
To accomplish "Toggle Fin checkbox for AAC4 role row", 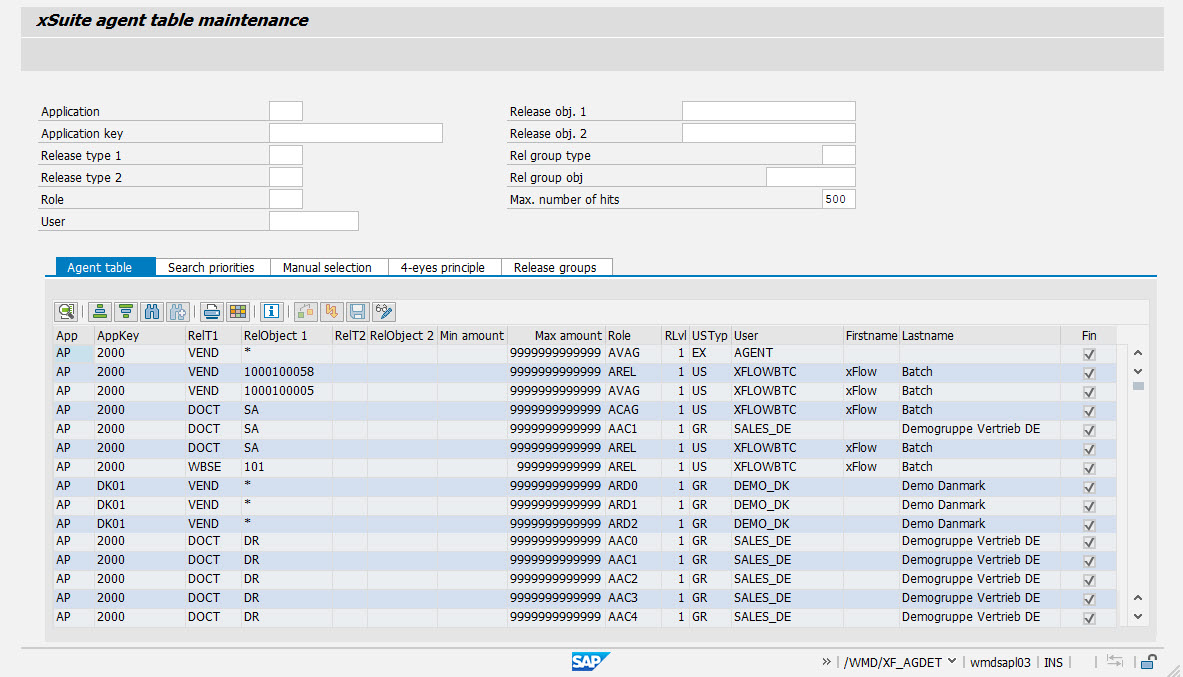I will [x=1089, y=619].
